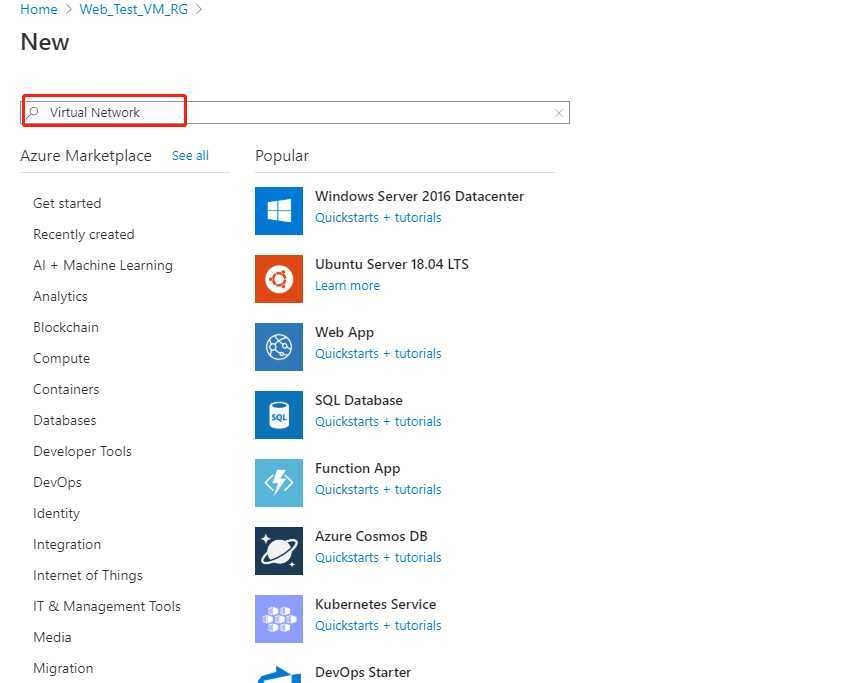Choose the Analytics category

click(60, 296)
